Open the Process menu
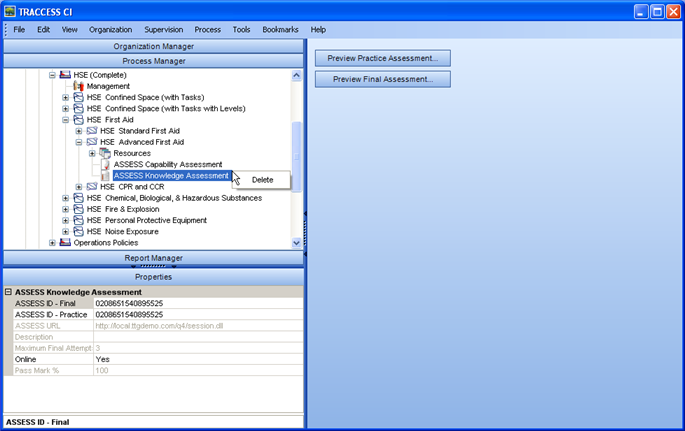The image size is (685, 431). pos(208,30)
